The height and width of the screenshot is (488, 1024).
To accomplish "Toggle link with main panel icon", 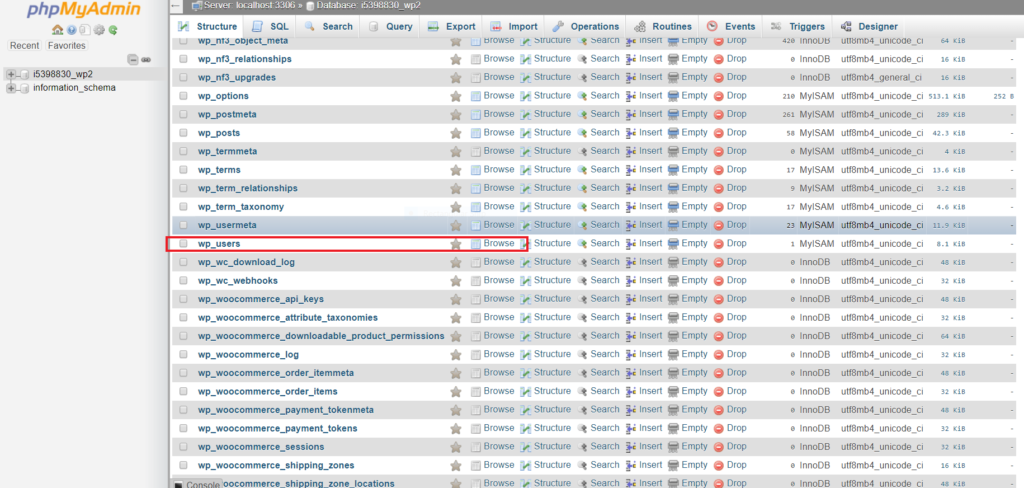I will pyautogui.click(x=146, y=59).
